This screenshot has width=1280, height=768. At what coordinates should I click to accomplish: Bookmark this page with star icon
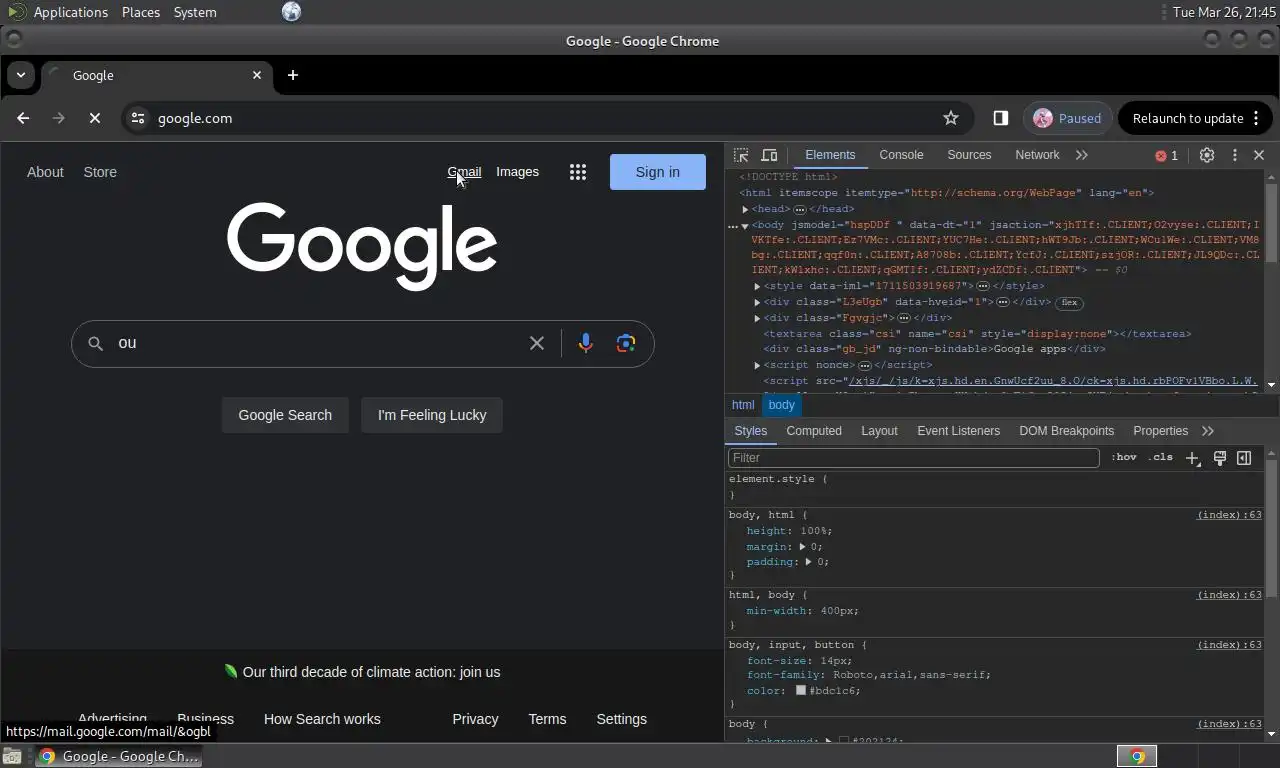pos(951,118)
